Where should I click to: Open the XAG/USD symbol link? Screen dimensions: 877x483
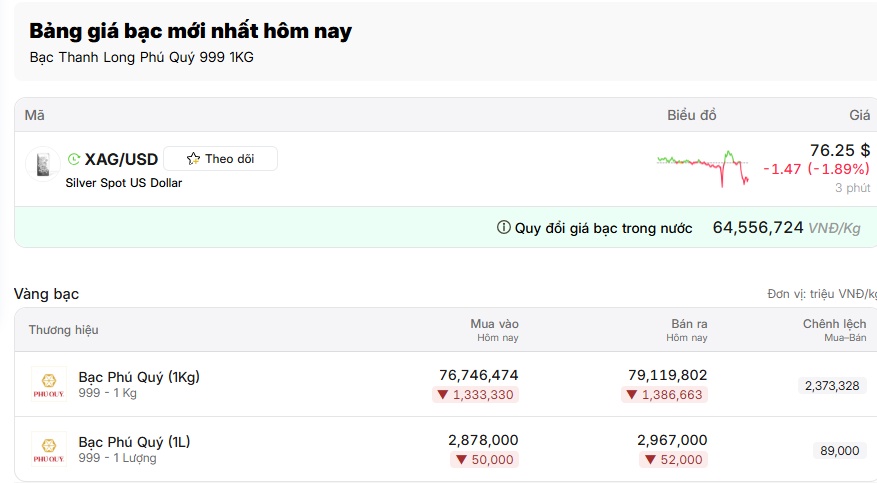pos(121,159)
